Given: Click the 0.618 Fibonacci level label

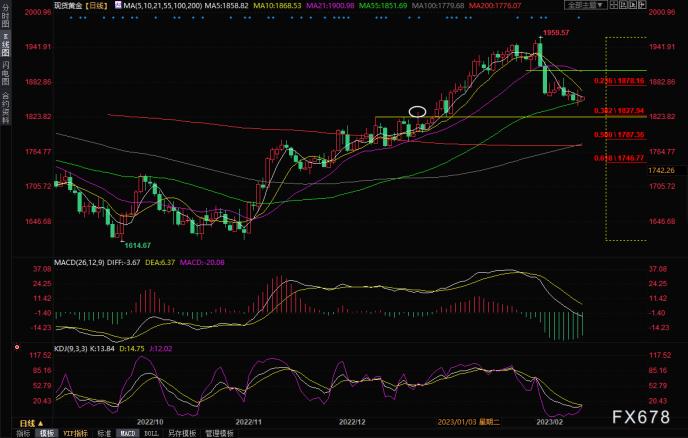Looking at the screenshot, I should coord(619,158).
